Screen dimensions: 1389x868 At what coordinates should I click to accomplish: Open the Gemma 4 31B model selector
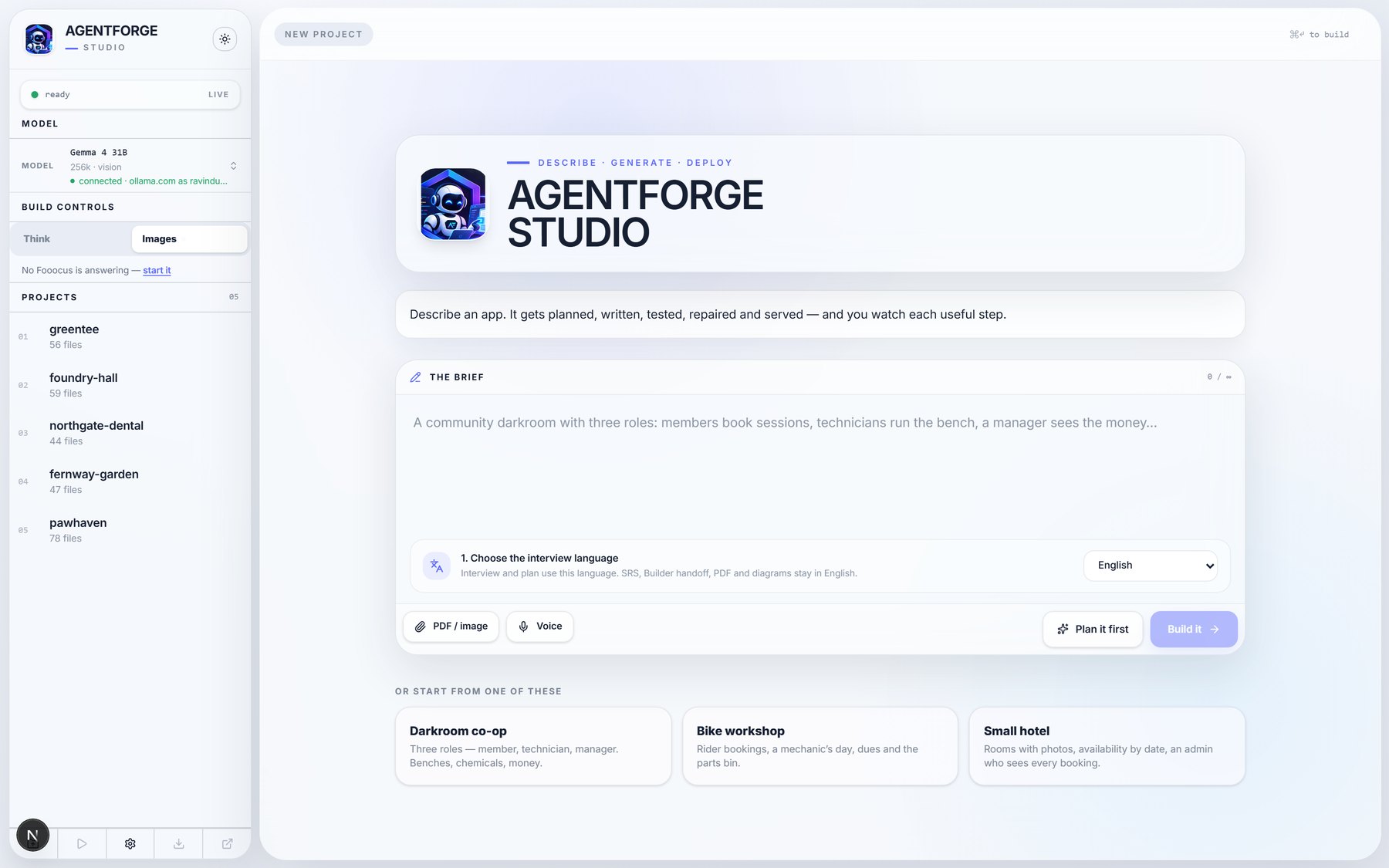pos(130,166)
